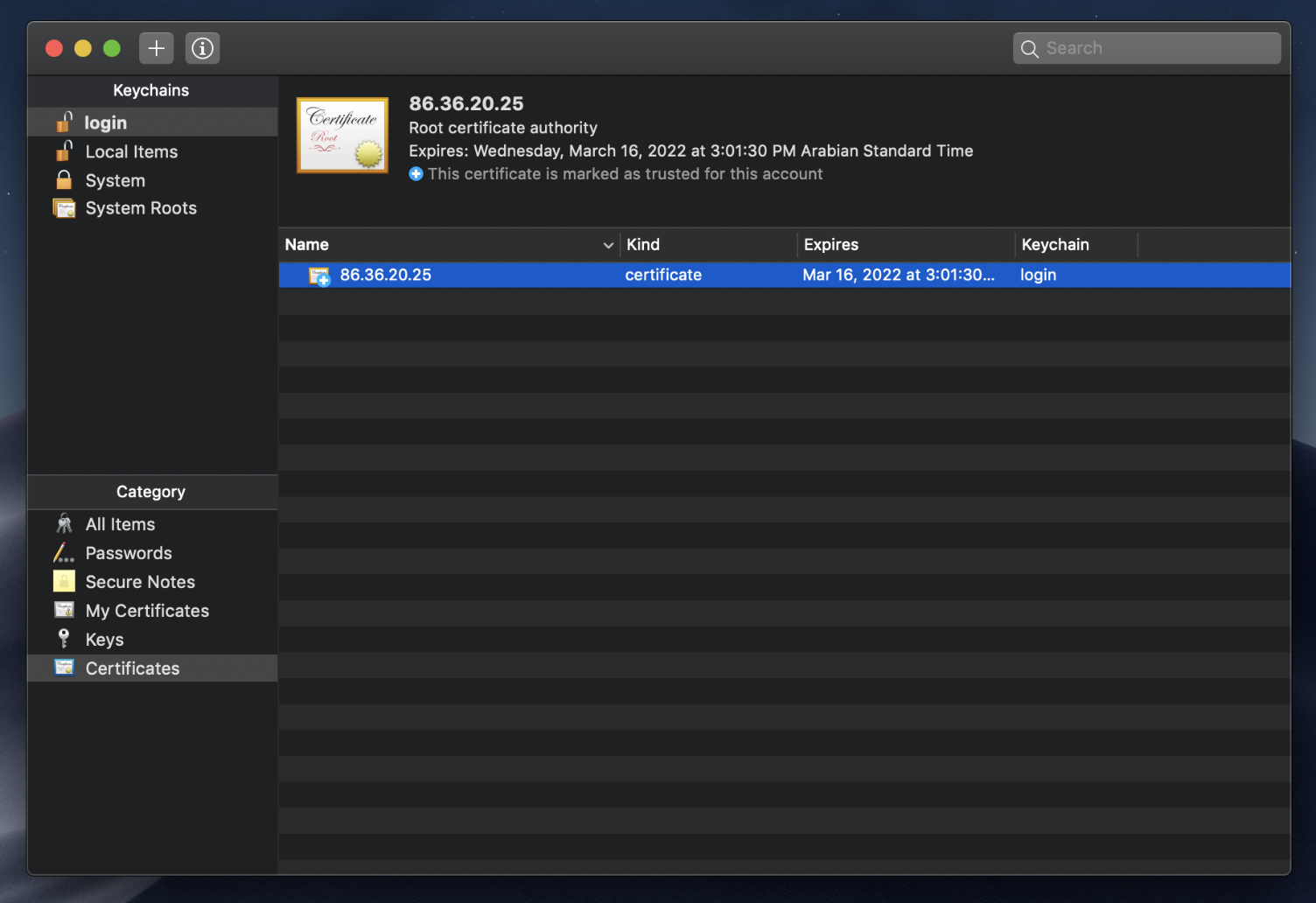This screenshot has width=1316, height=903.
Task: Click the All Items keys icon
Action: pyautogui.click(x=64, y=523)
